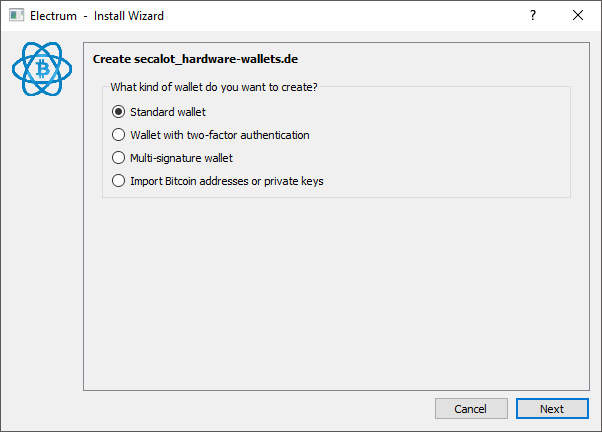Click the question mark help button
This screenshot has width=602, height=432.
[x=533, y=15]
